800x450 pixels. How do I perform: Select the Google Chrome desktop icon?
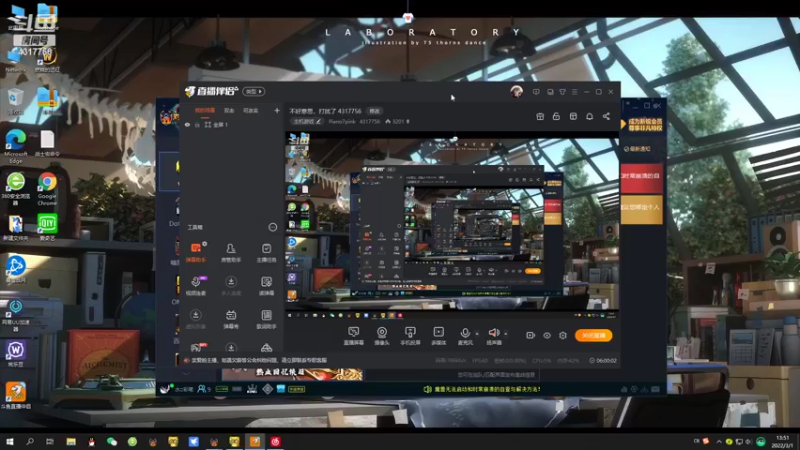(x=47, y=188)
